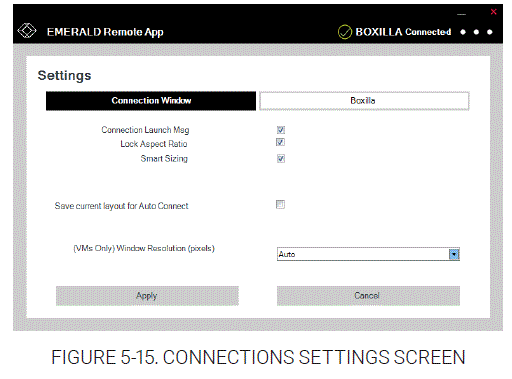This screenshot has width=512, height=379.
Task: Click the Cancel button
Action: tap(368, 296)
